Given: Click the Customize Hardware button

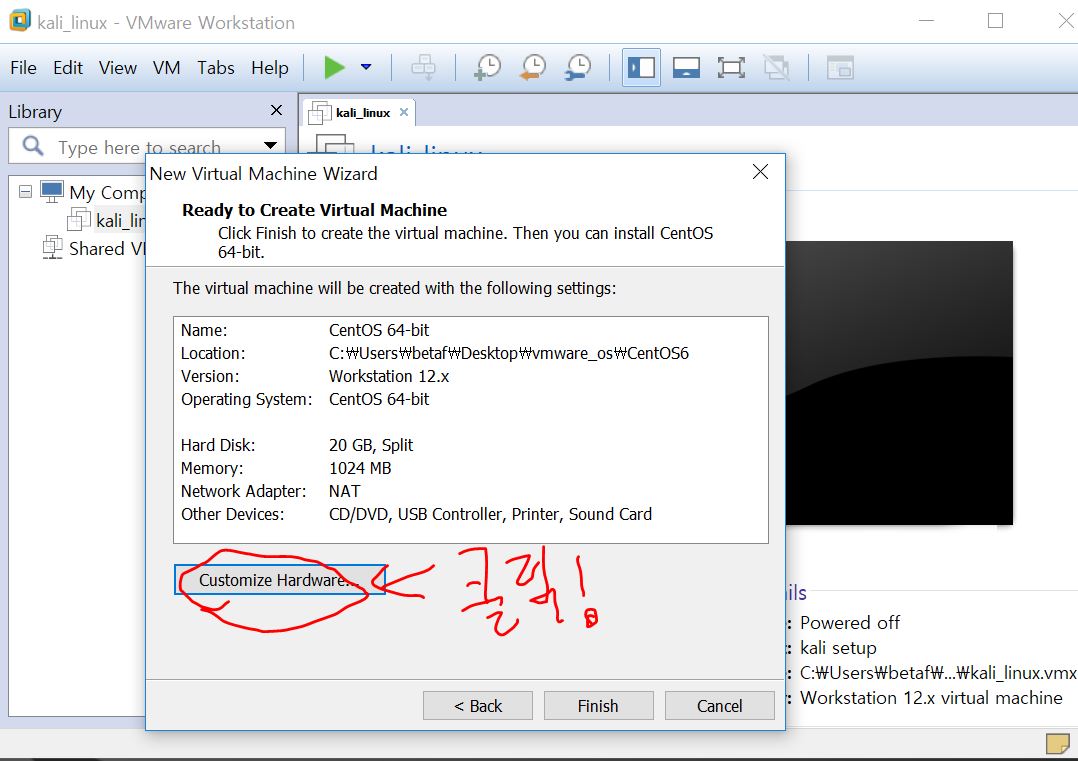Looking at the screenshot, I should [279, 580].
